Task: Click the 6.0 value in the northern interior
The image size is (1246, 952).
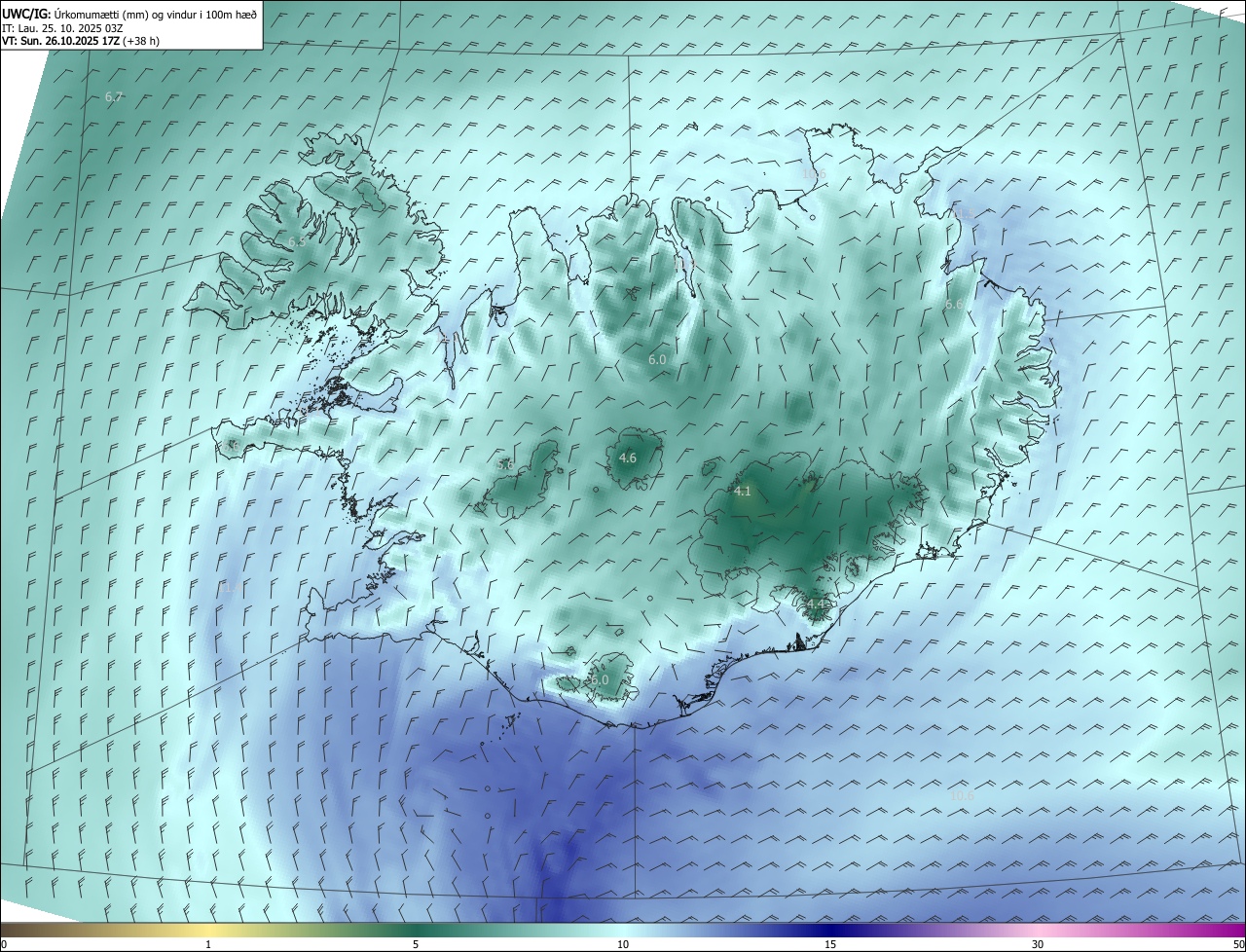Action: point(657,359)
